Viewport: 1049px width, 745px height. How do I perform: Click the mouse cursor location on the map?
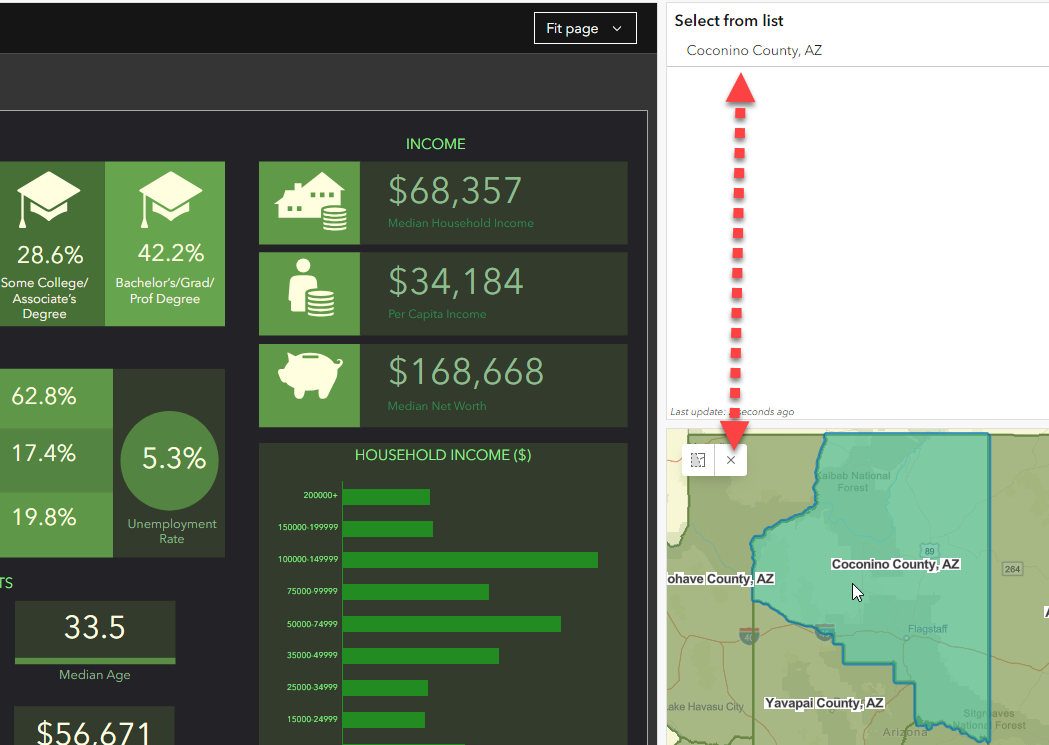855,592
